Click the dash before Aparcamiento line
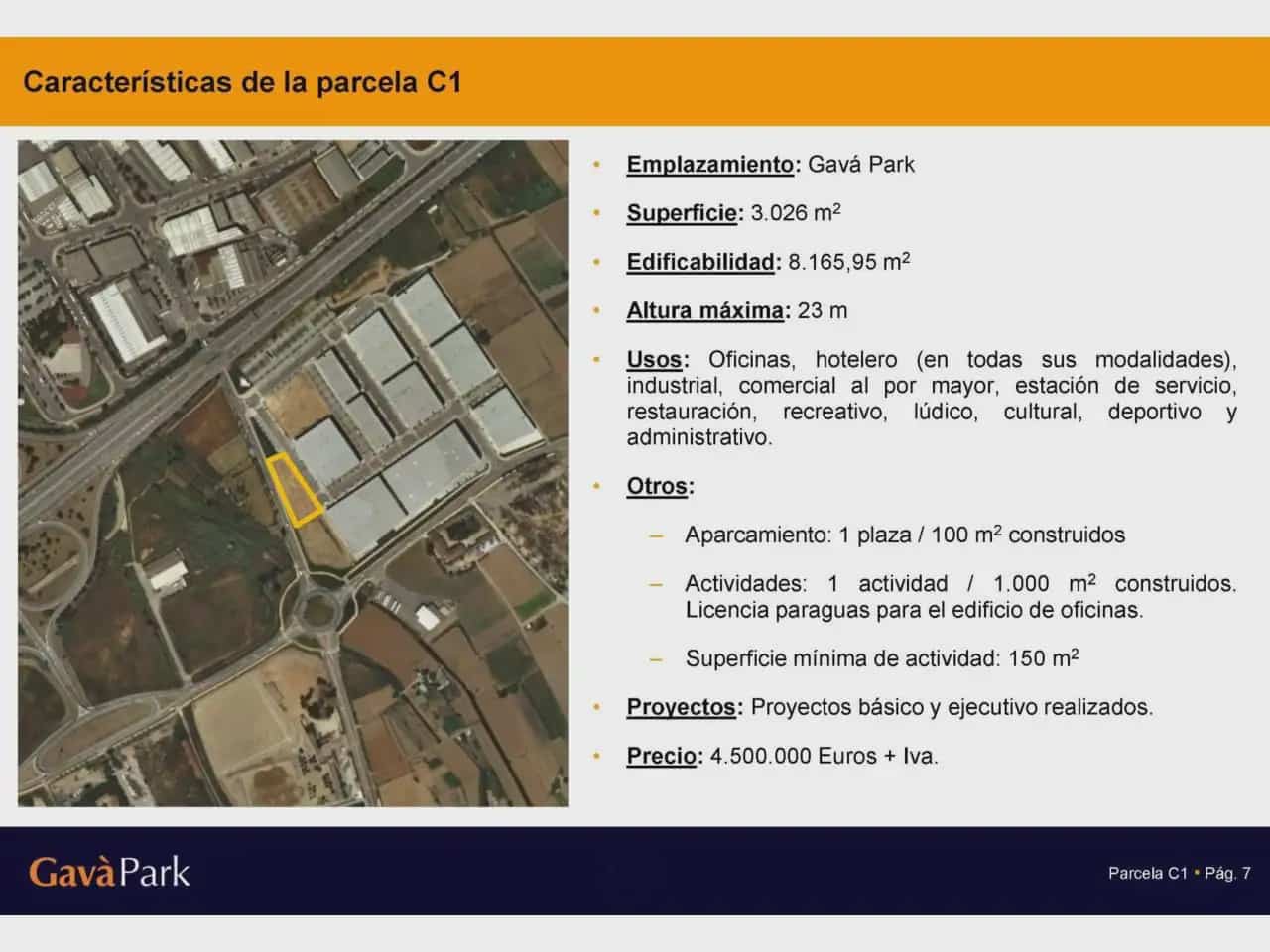This screenshot has height=952, width=1270. click(656, 535)
